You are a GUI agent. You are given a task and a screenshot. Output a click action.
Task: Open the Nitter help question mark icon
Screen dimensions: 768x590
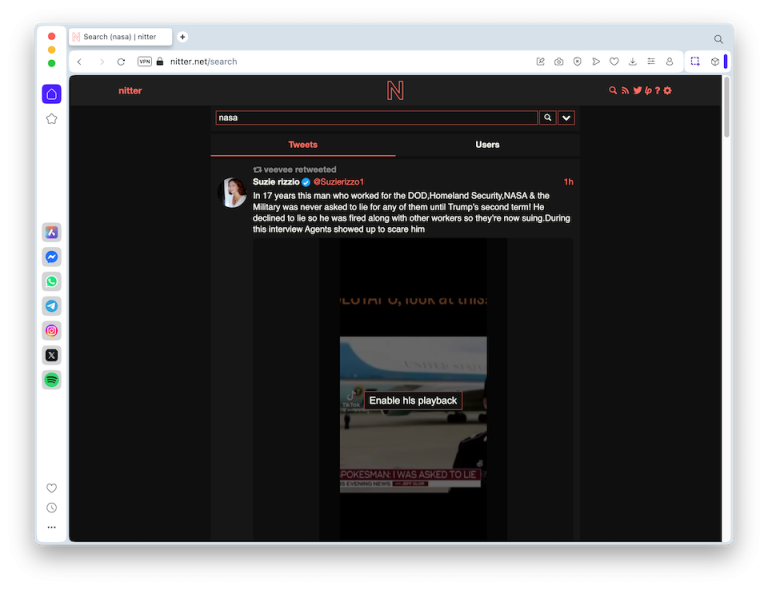657,91
